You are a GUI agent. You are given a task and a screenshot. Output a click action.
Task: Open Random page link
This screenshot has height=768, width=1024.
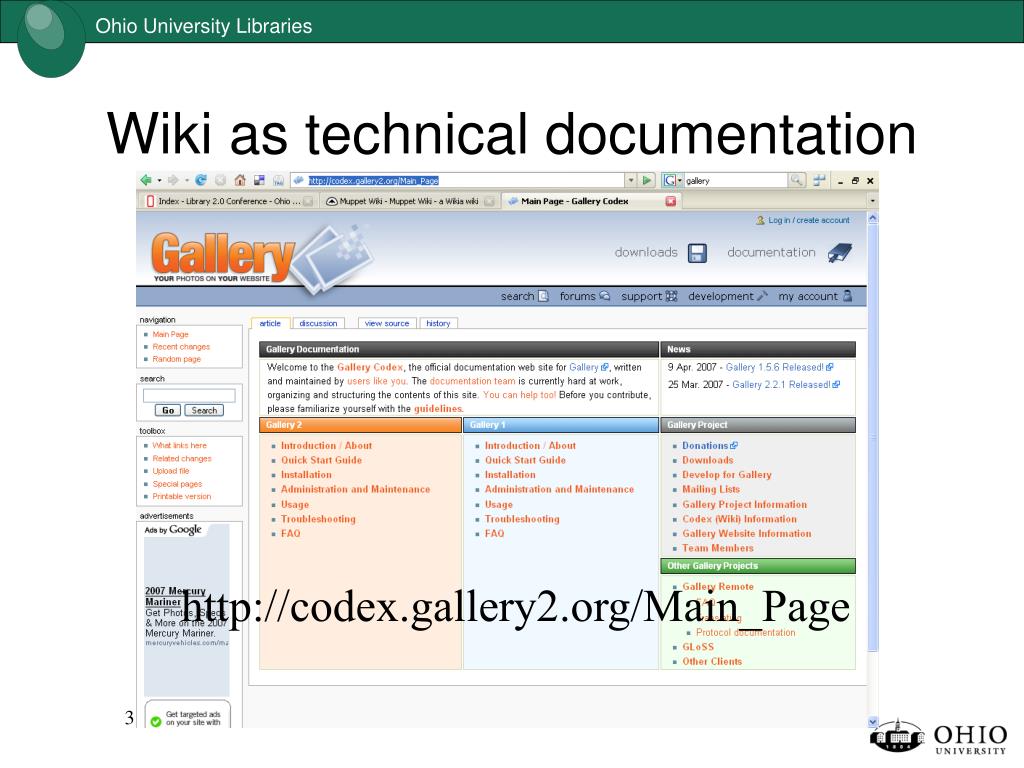[176, 359]
